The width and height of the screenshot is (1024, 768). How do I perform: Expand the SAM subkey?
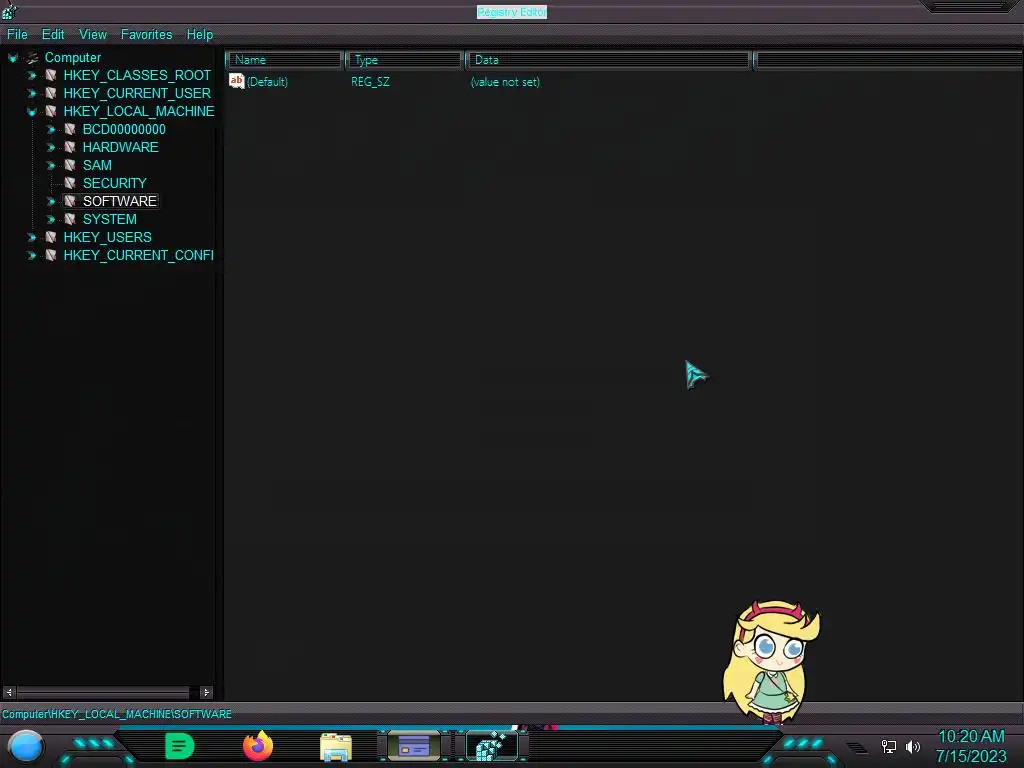pyautogui.click(x=50, y=165)
